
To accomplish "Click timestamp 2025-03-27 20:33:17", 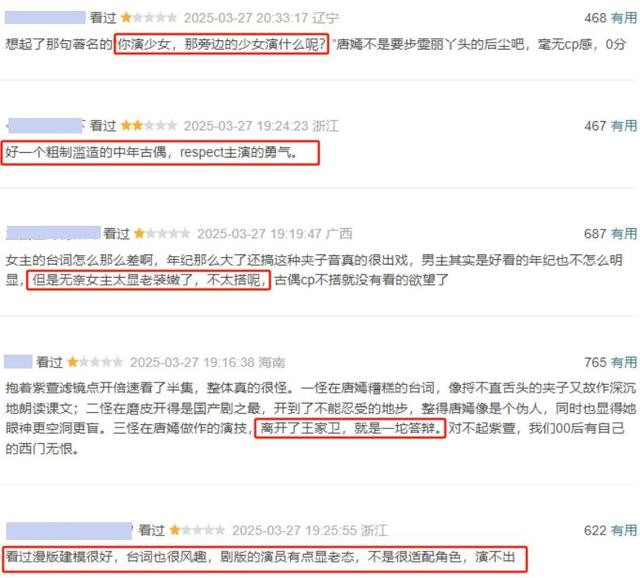I will (x=246, y=18).
